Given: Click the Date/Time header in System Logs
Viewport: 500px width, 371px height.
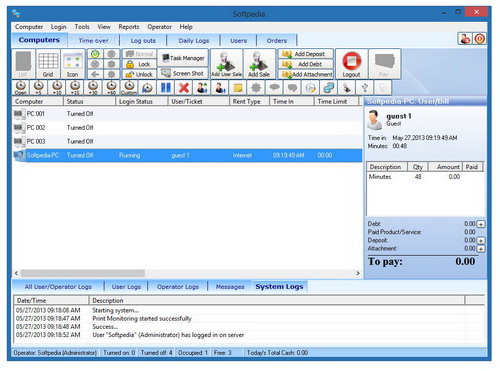Looking at the screenshot, I should coord(52,300).
